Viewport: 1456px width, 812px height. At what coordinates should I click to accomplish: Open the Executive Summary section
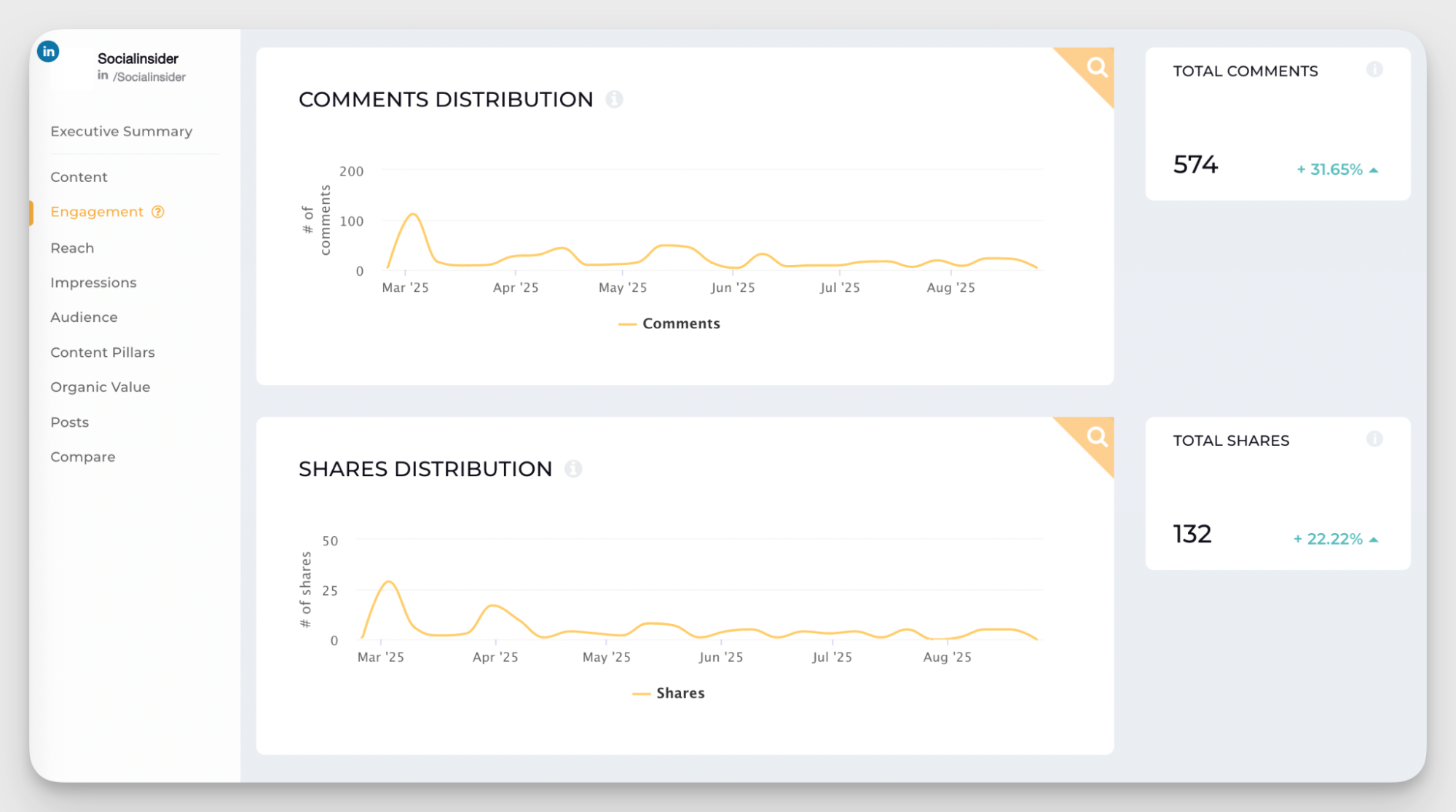(x=121, y=131)
